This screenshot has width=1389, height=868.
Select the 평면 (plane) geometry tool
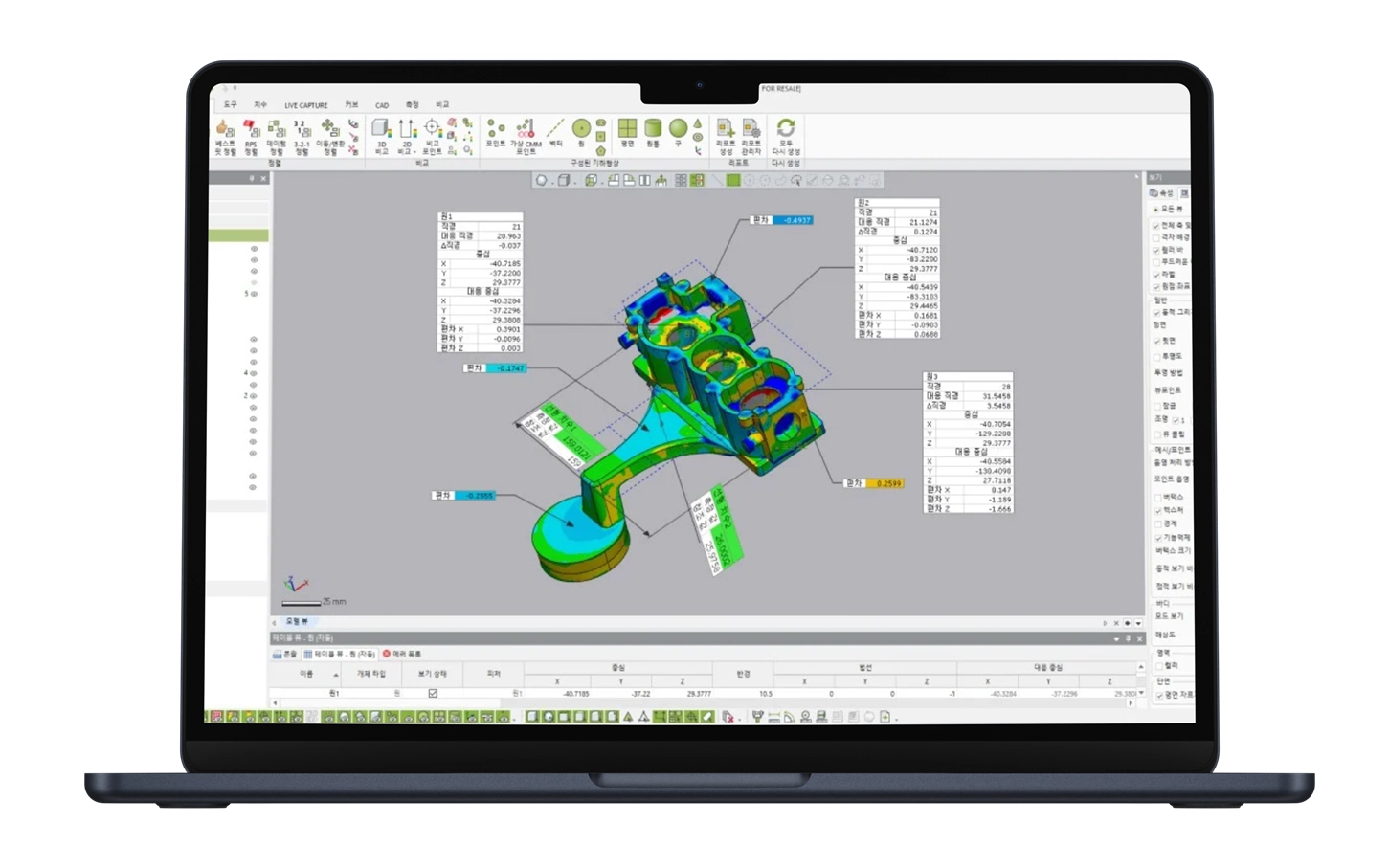[627, 130]
